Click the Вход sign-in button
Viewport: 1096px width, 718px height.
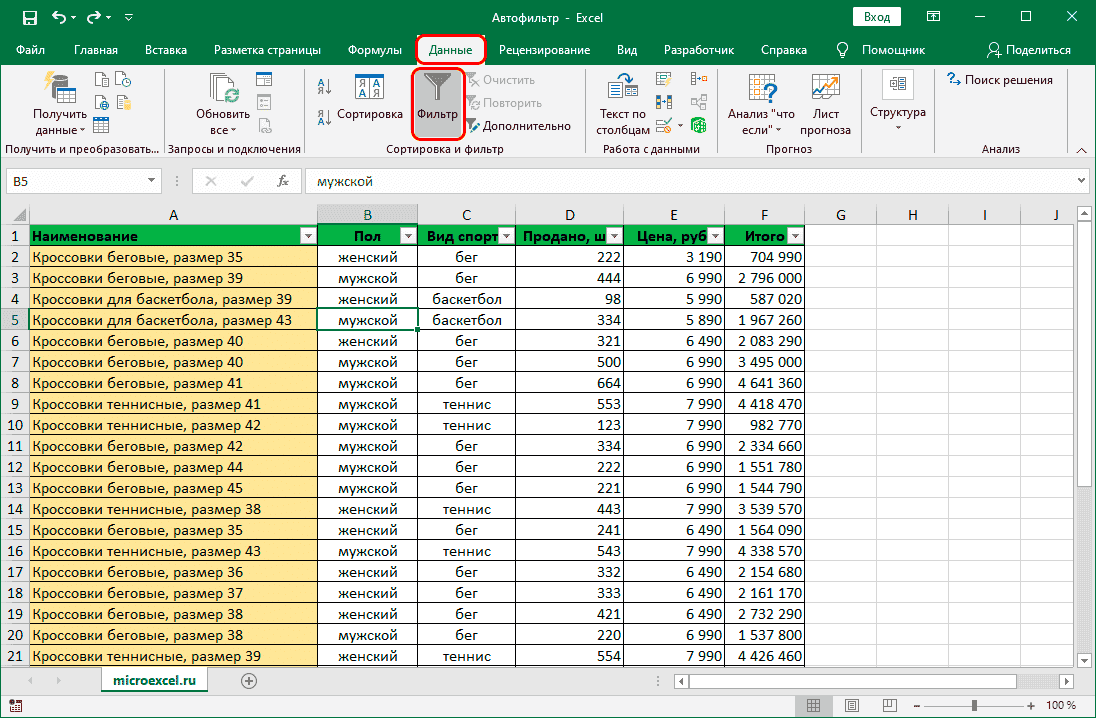(876, 17)
